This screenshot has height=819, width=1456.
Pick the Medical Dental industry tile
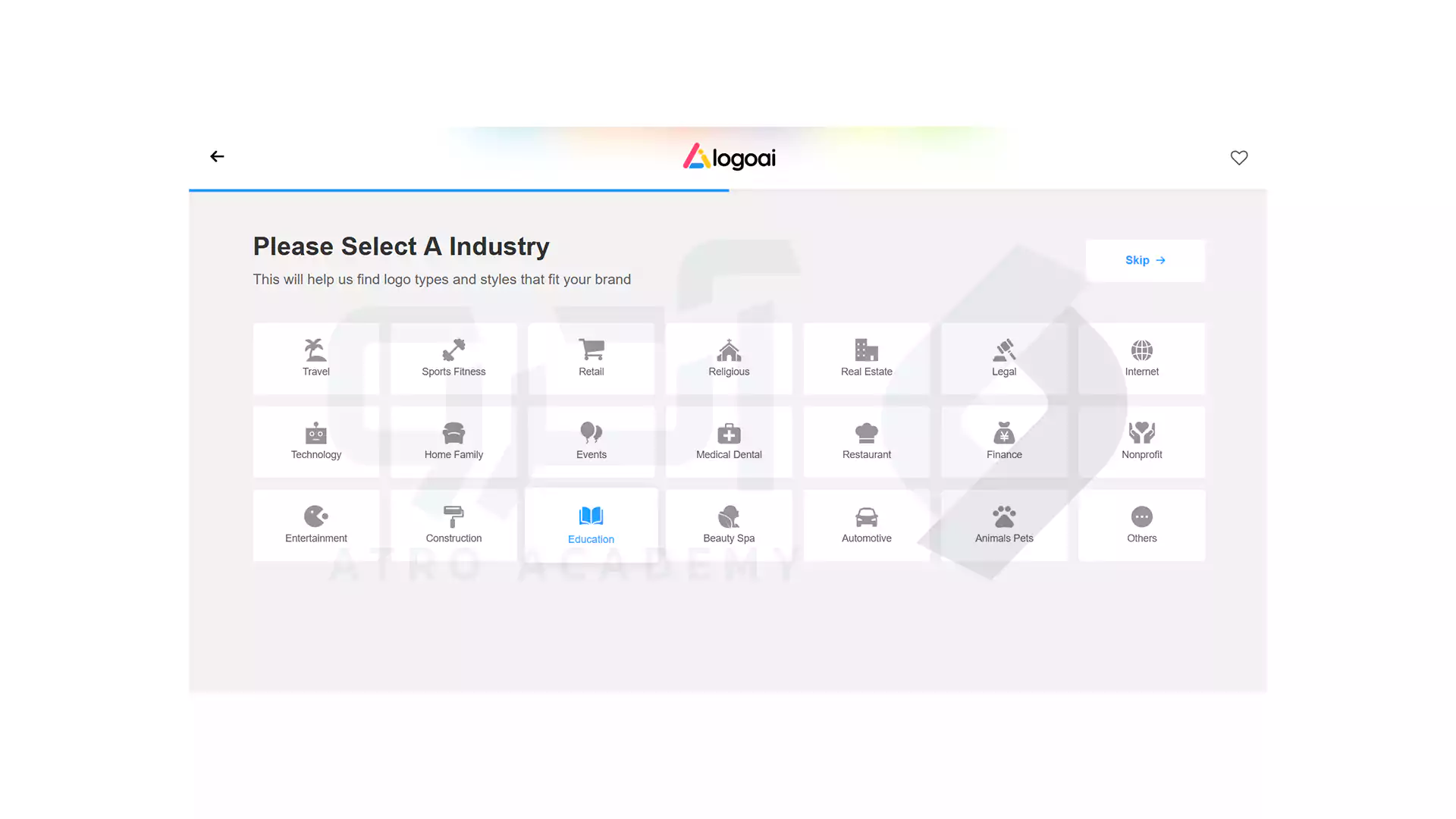click(729, 442)
